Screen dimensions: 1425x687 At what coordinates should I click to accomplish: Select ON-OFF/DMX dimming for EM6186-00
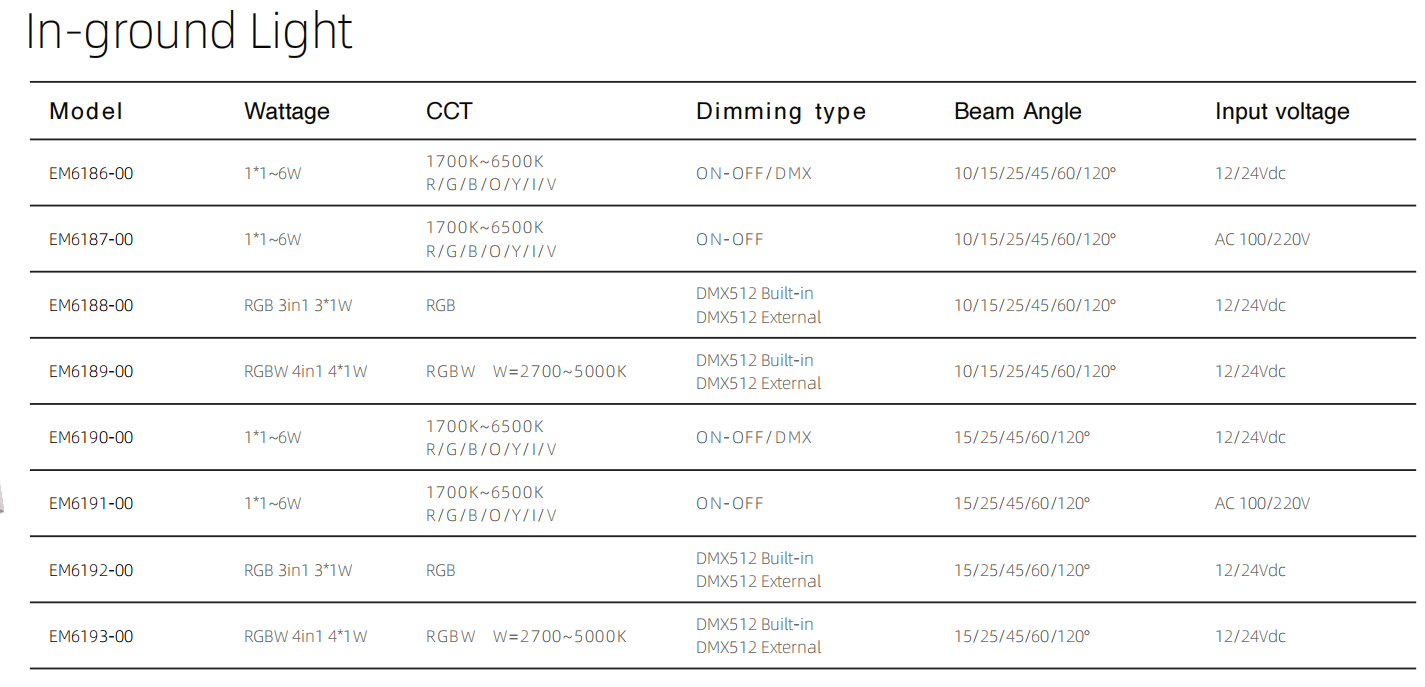754,173
